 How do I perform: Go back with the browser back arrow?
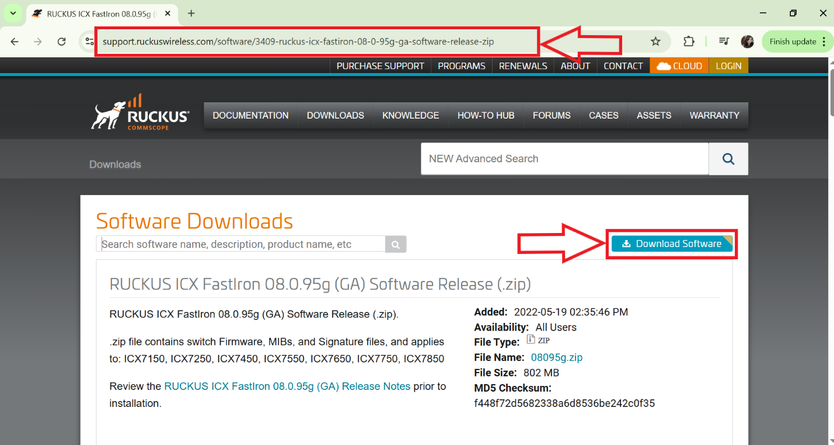[x=14, y=42]
